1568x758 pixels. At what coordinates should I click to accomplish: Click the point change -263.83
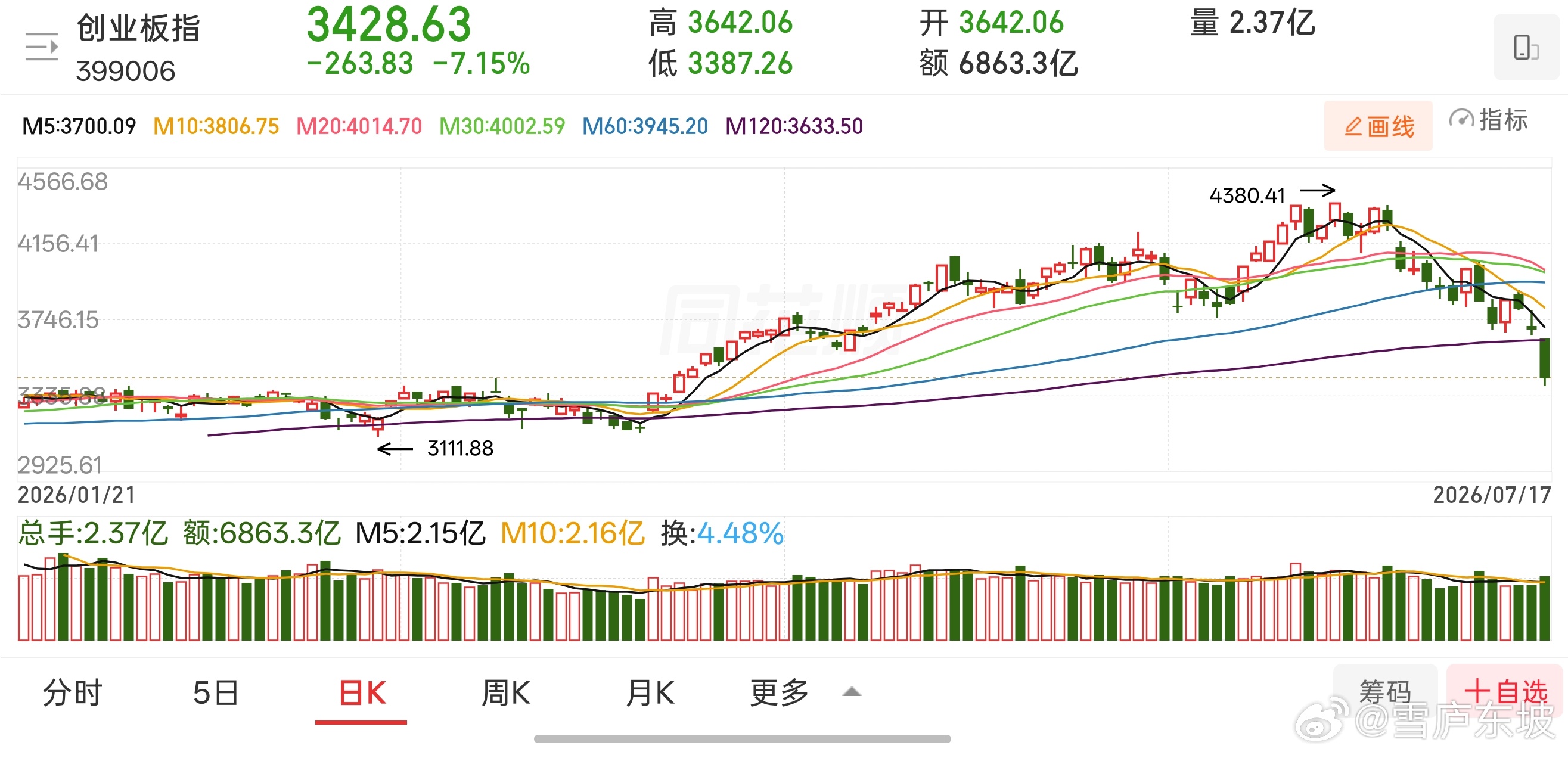point(361,63)
